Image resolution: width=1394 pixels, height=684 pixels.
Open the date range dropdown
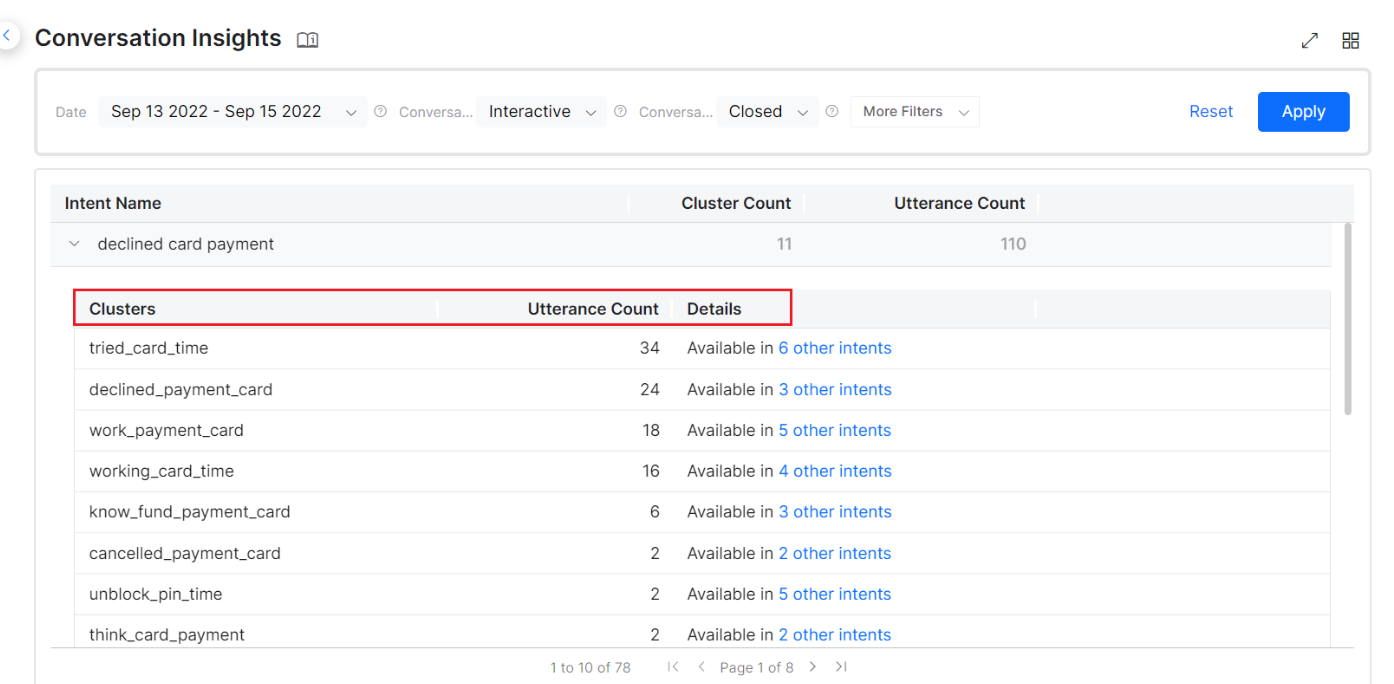pos(232,112)
